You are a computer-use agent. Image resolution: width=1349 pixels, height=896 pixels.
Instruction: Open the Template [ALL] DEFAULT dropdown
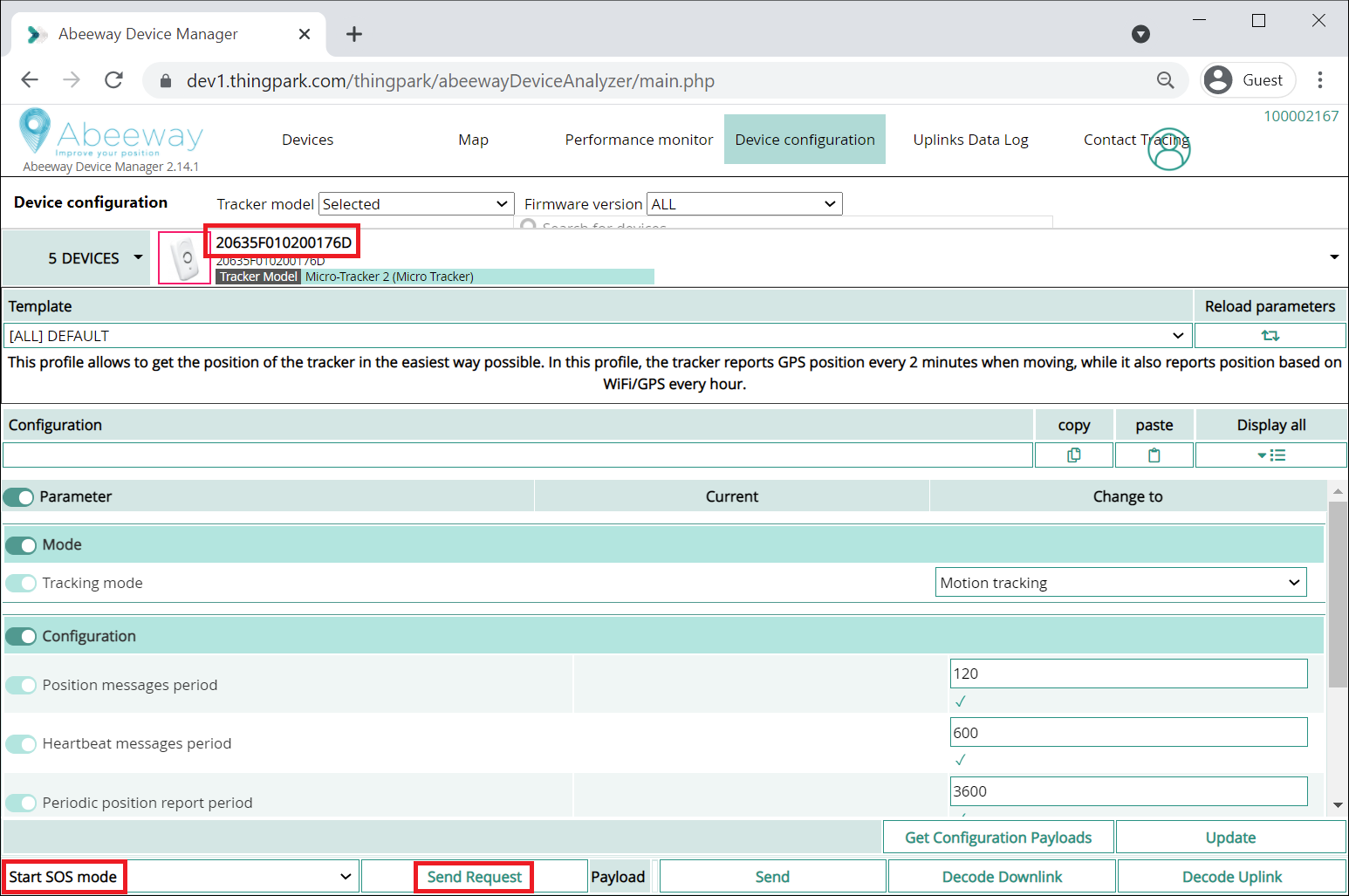coord(597,336)
